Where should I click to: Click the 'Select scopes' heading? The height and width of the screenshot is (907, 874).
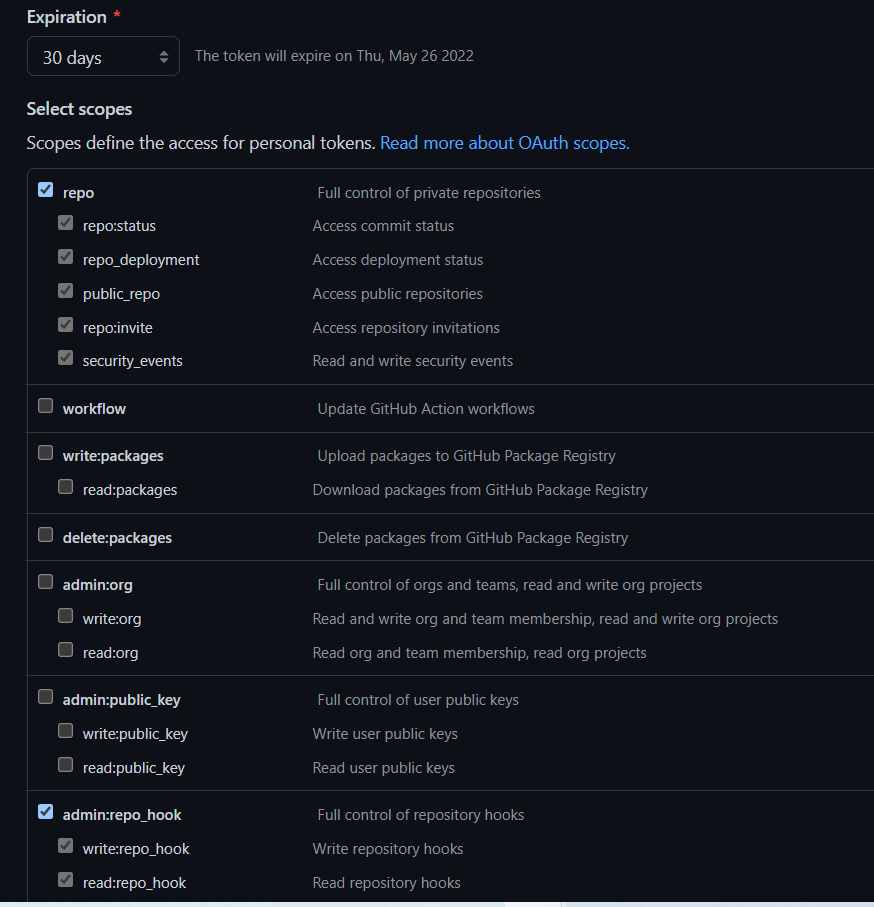(79, 109)
